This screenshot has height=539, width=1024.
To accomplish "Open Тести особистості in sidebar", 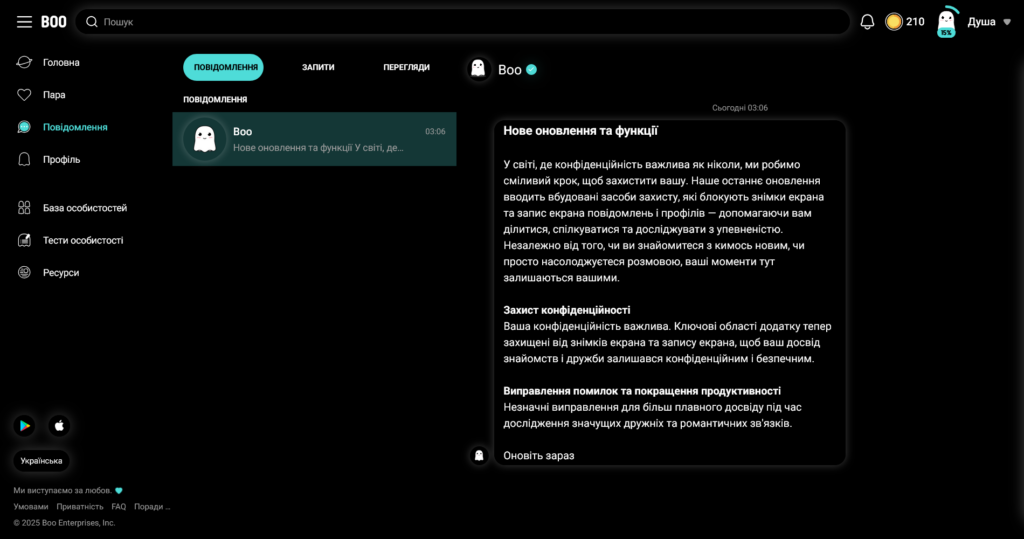I will click(x=82, y=240).
